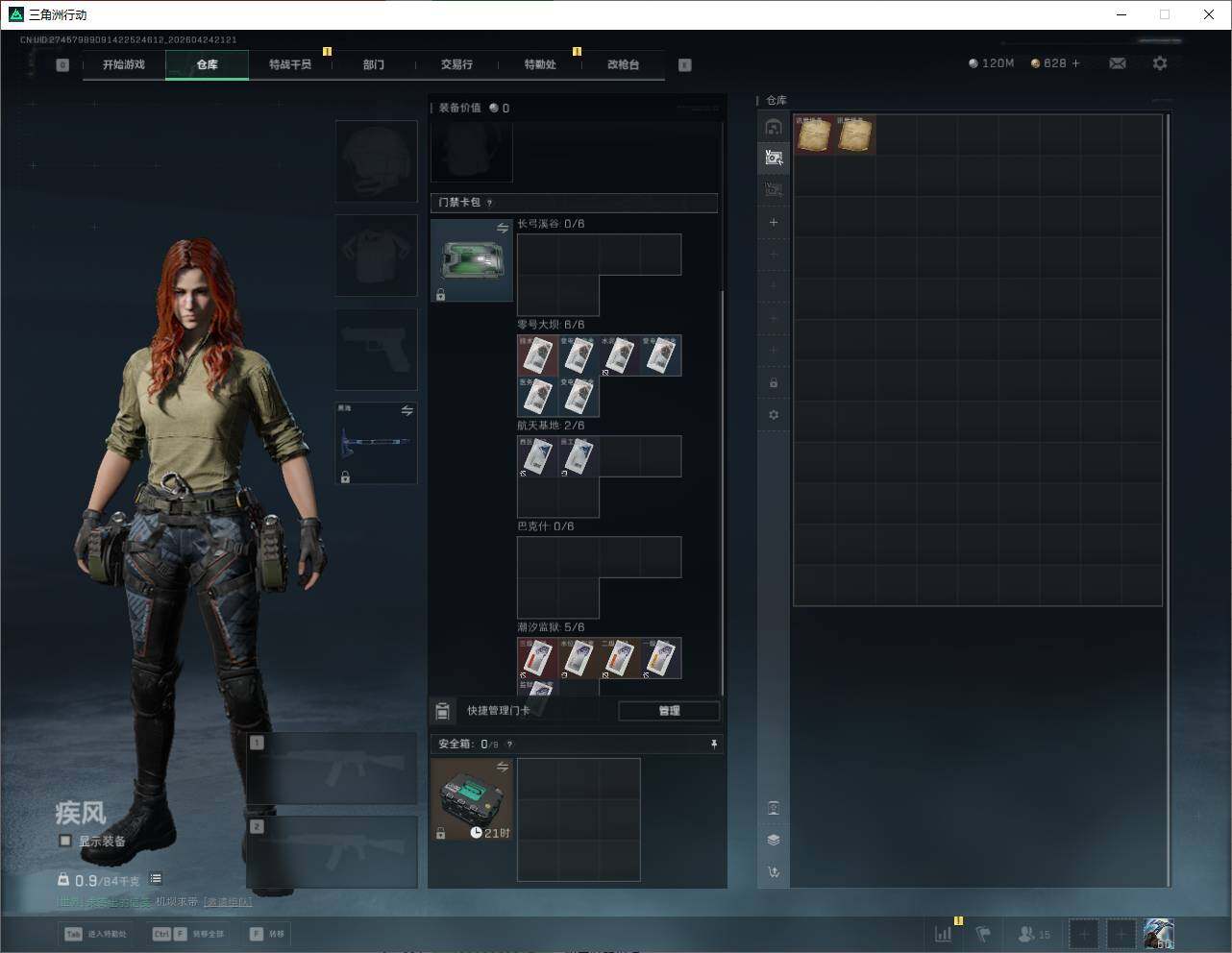Image resolution: width=1232 pixels, height=953 pixels.
Task: Click the E key hint right of tabs
Action: (x=685, y=65)
